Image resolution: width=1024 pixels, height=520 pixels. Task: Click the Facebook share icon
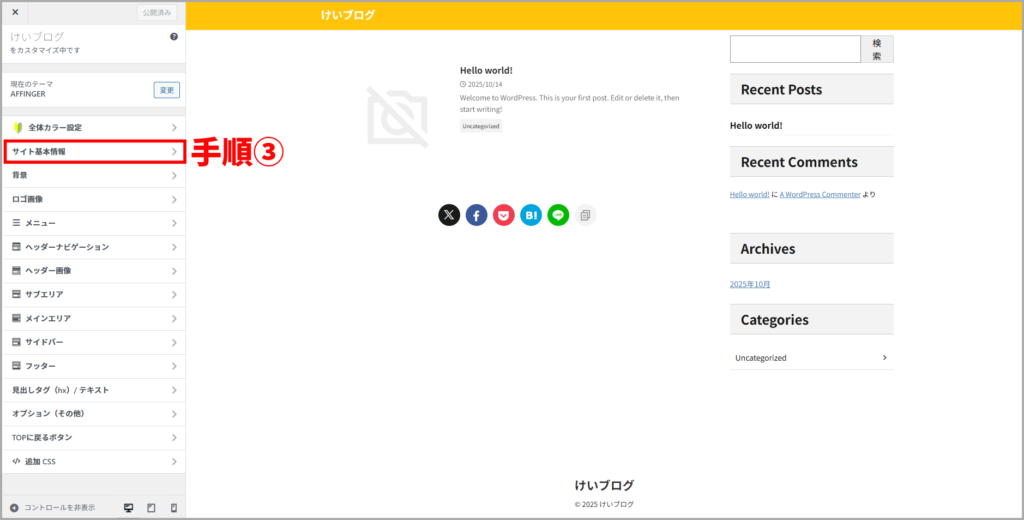pyautogui.click(x=477, y=215)
